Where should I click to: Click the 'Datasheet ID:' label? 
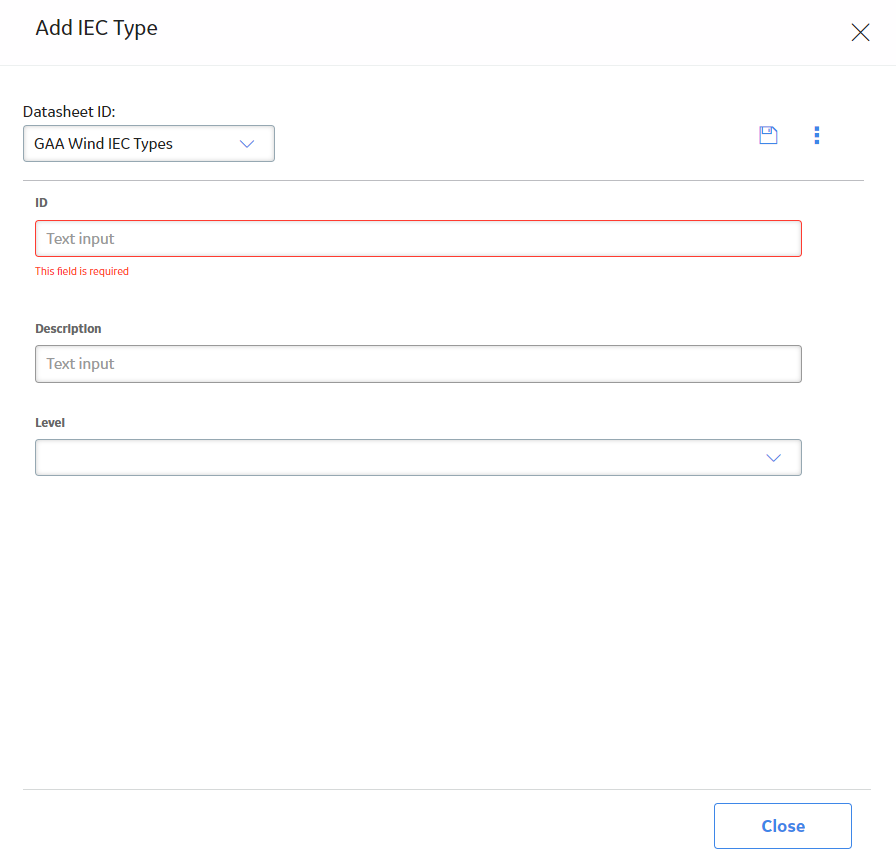click(69, 111)
